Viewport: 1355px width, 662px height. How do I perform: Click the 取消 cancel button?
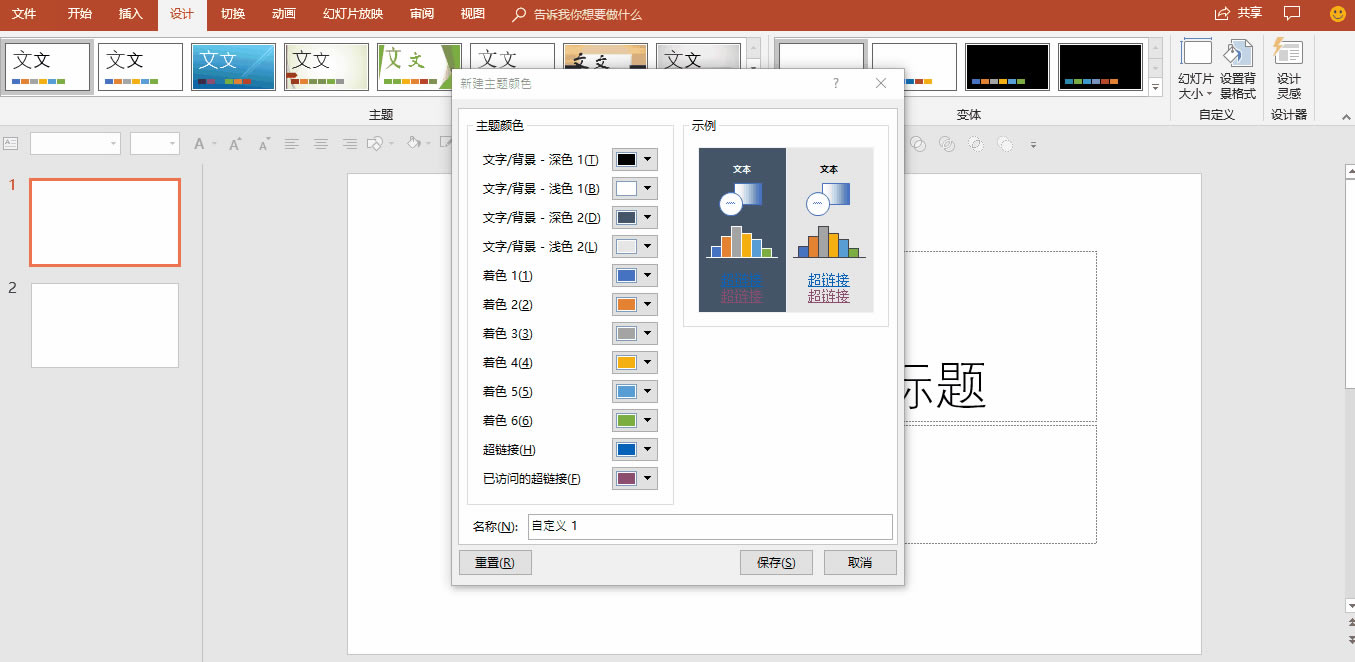(859, 562)
